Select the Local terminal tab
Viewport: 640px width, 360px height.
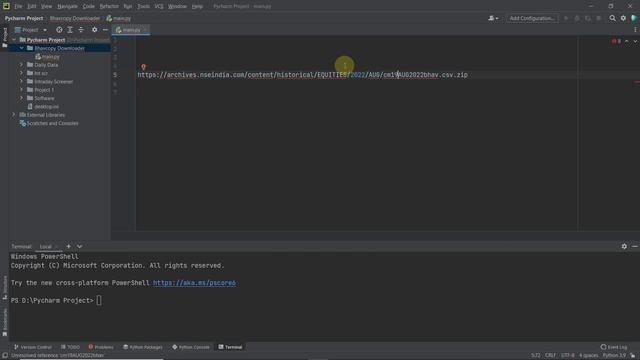[x=46, y=247]
